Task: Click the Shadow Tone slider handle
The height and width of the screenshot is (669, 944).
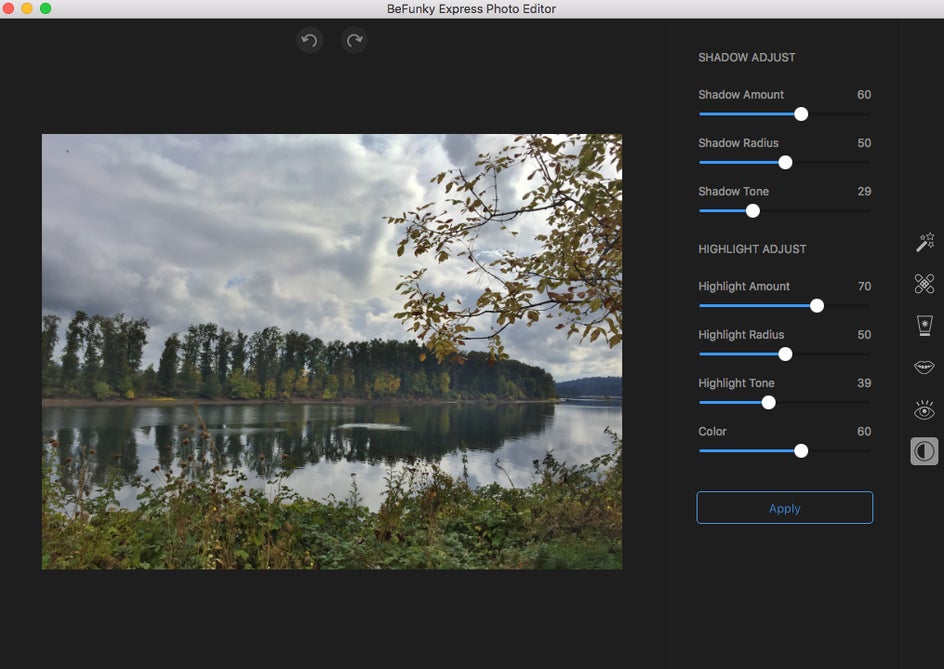Action: point(753,211)
